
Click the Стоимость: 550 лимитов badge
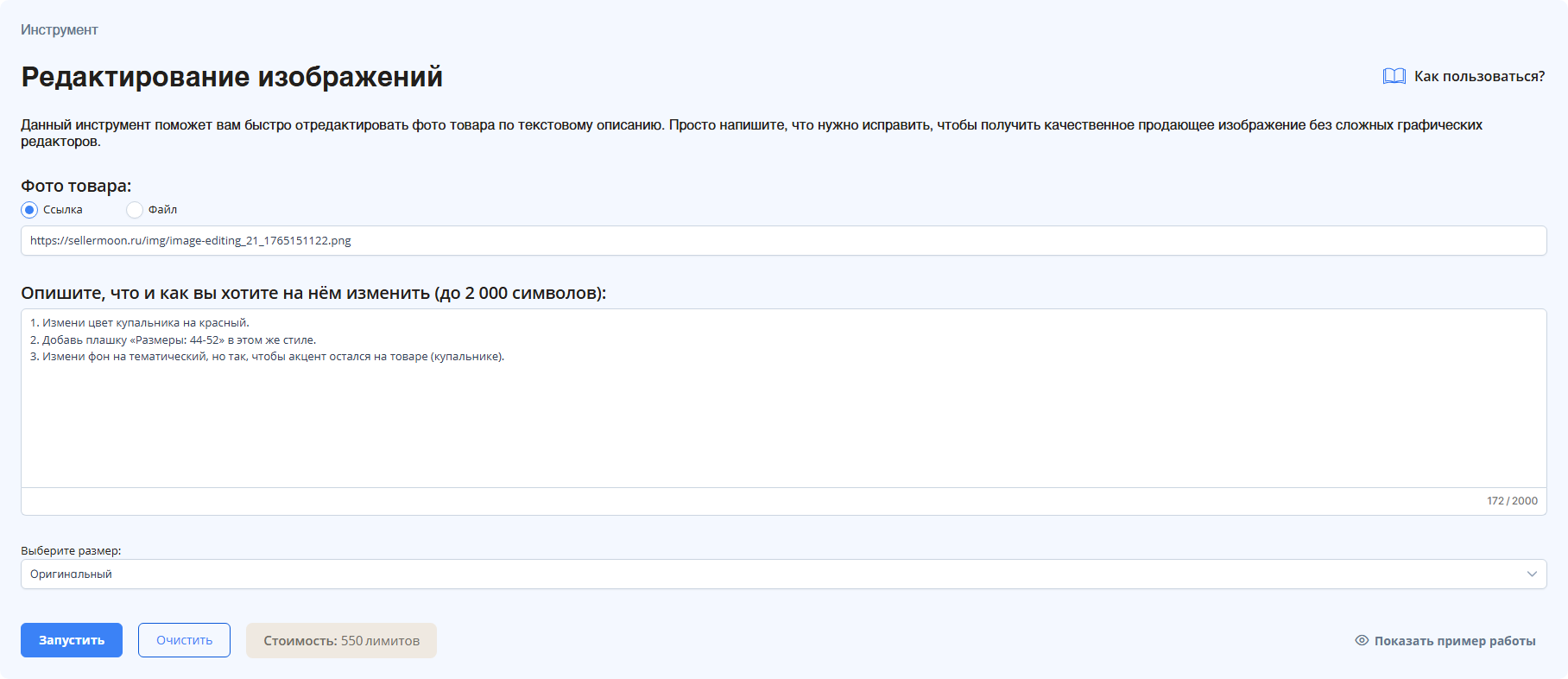pos(341,641)
